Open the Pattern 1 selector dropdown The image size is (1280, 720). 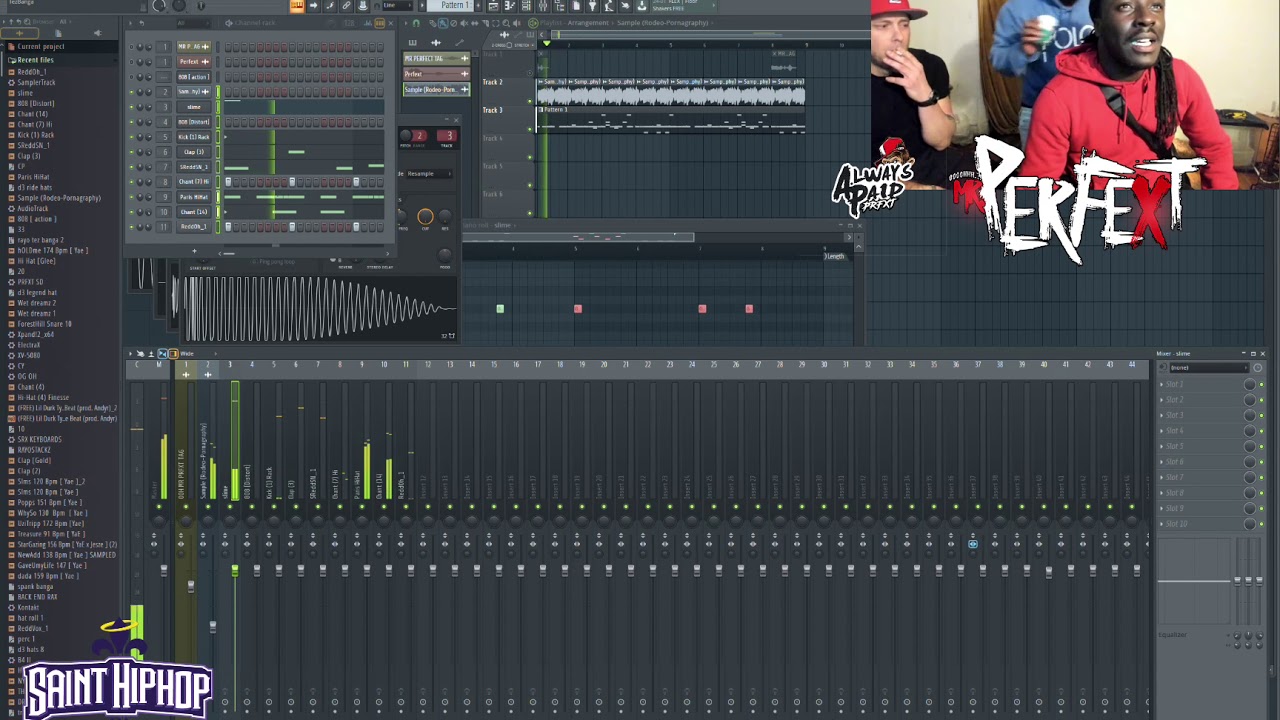click(450, 5)
